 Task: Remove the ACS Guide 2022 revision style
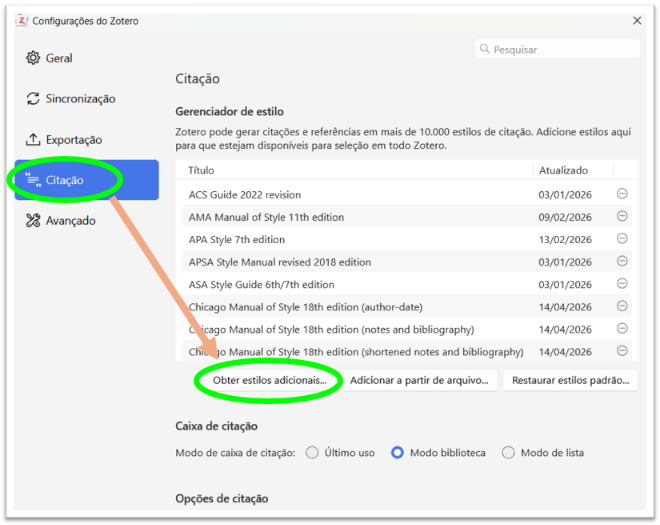tap(622, 194)
